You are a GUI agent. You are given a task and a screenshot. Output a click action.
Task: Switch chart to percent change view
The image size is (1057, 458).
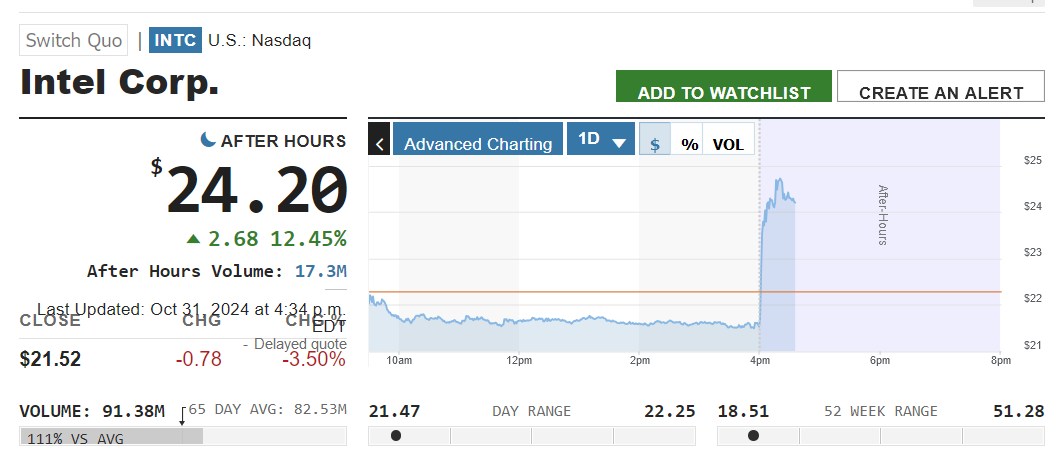[689, 143]
